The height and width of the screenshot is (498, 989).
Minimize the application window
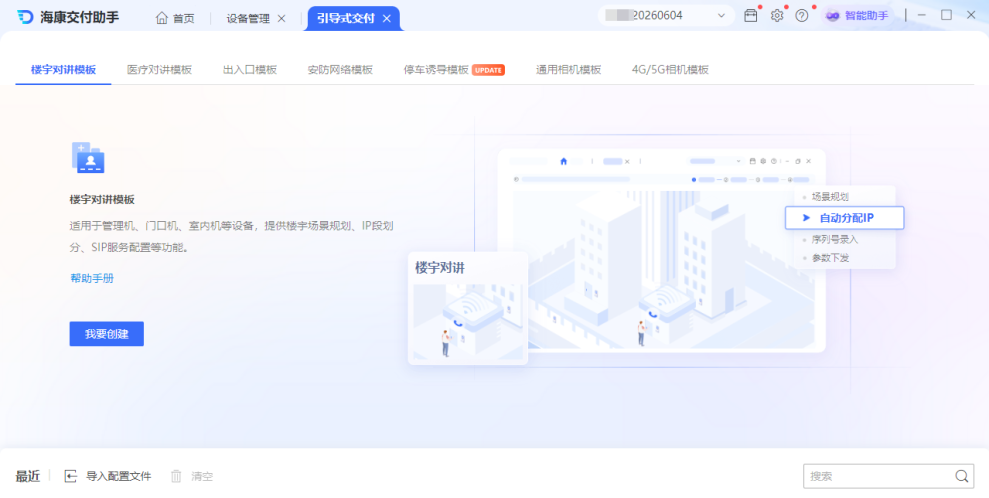(922, 15)
